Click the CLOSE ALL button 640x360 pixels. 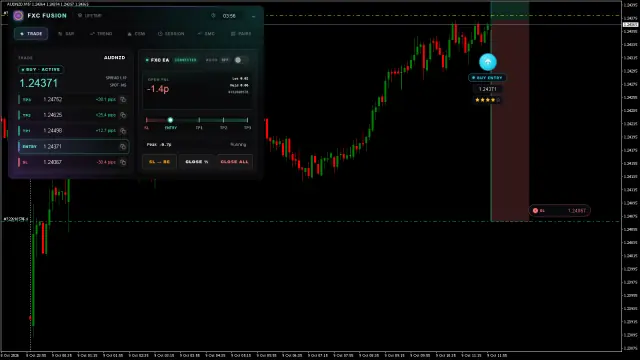pyautogui.click(x=234, y=162)
